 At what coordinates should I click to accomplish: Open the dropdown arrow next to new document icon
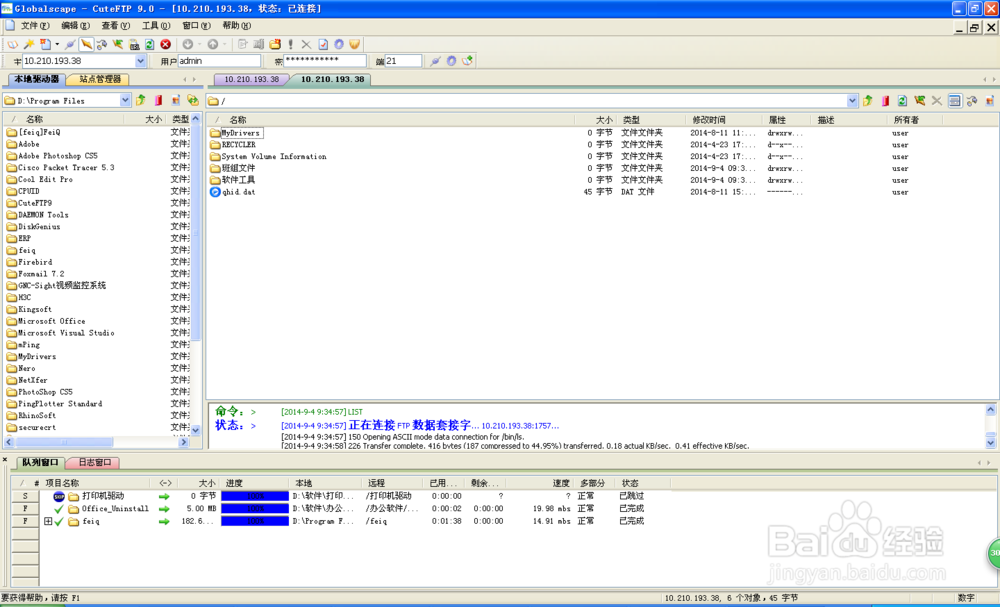point(57,45)
